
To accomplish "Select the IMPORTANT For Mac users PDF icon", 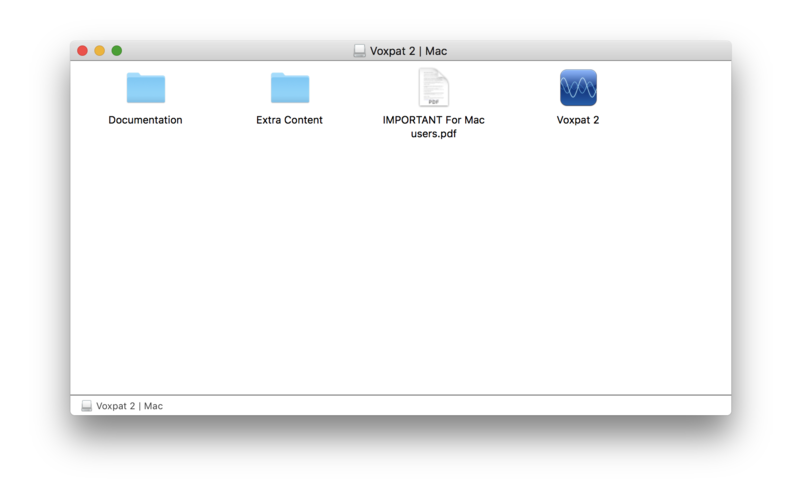I will click(x=434, y=87).
